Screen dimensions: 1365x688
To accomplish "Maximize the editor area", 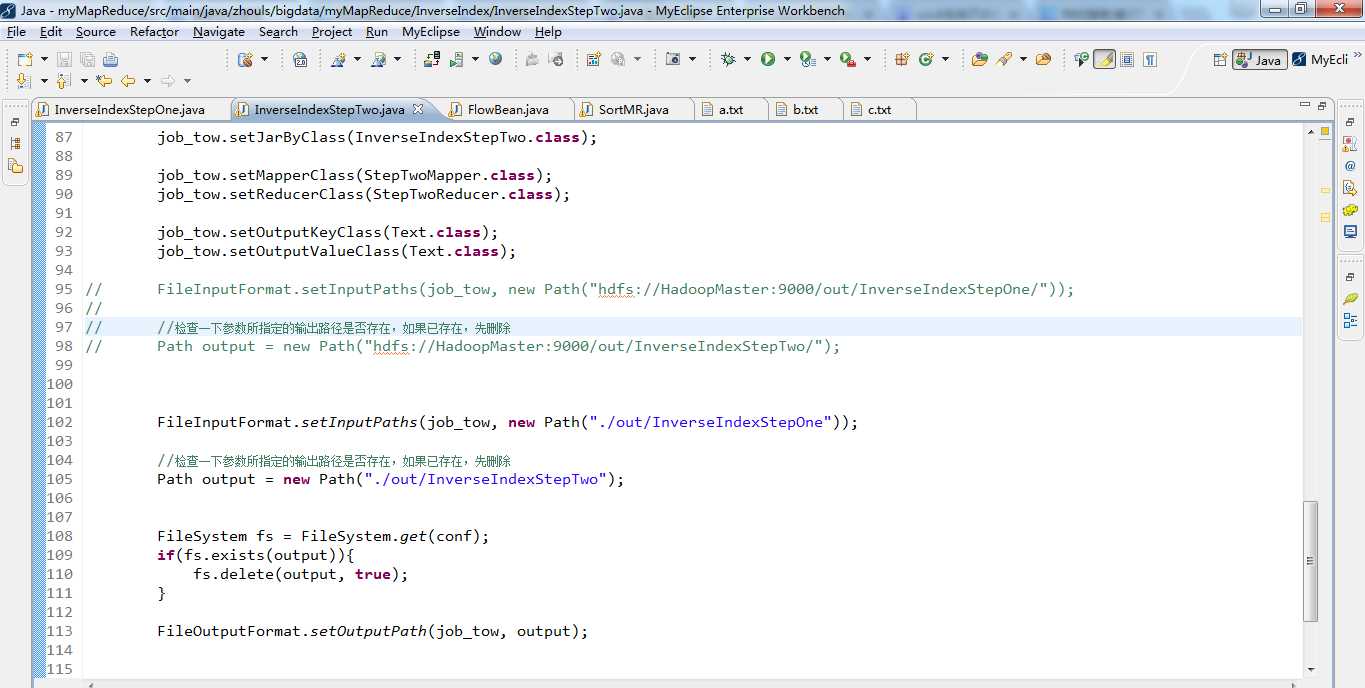I will [x=1322, y=105].
